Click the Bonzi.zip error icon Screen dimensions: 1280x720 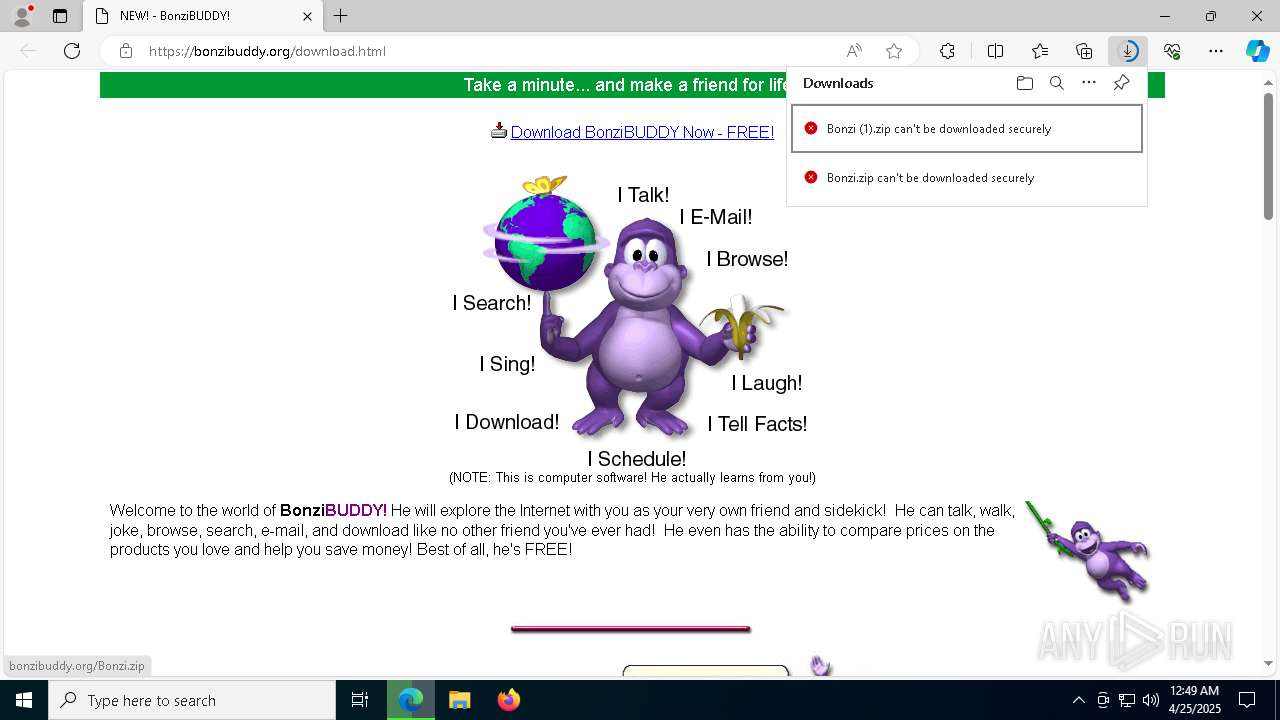811,177
